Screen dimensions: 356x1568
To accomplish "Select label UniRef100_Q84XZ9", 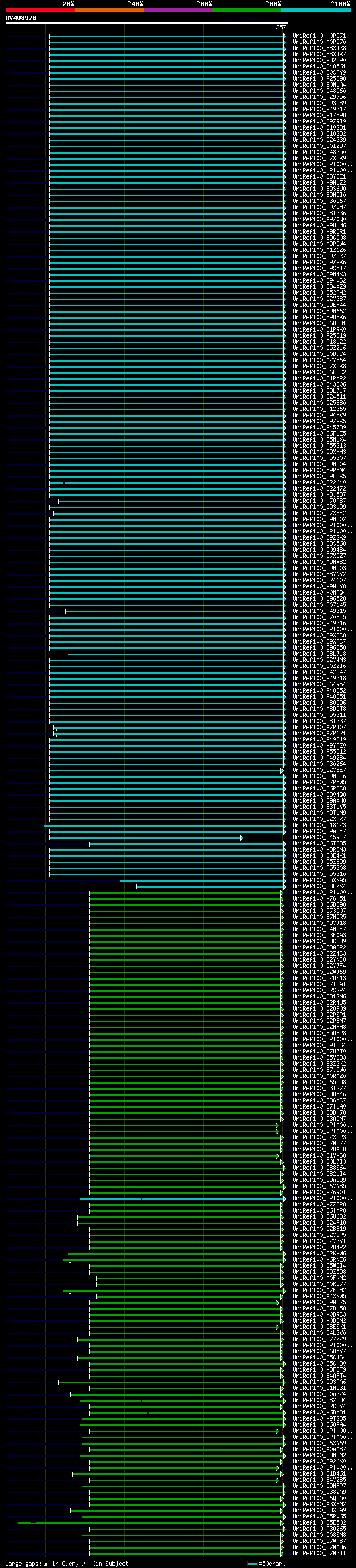I will pos(319,286).
